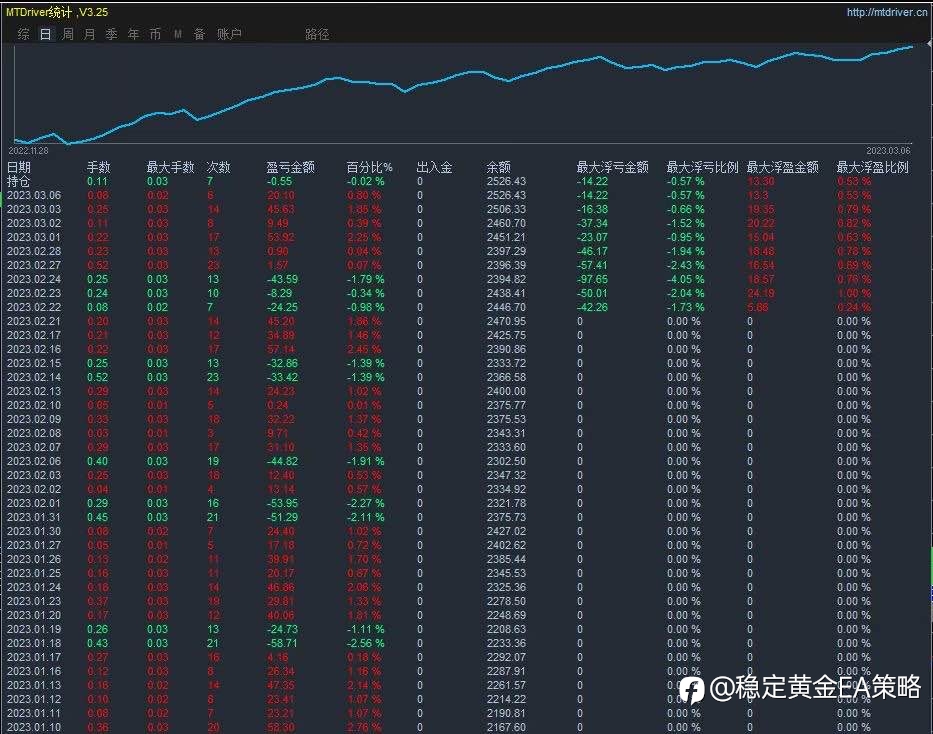
Task: Click the equity curve line chart
Action: [463, 93]
